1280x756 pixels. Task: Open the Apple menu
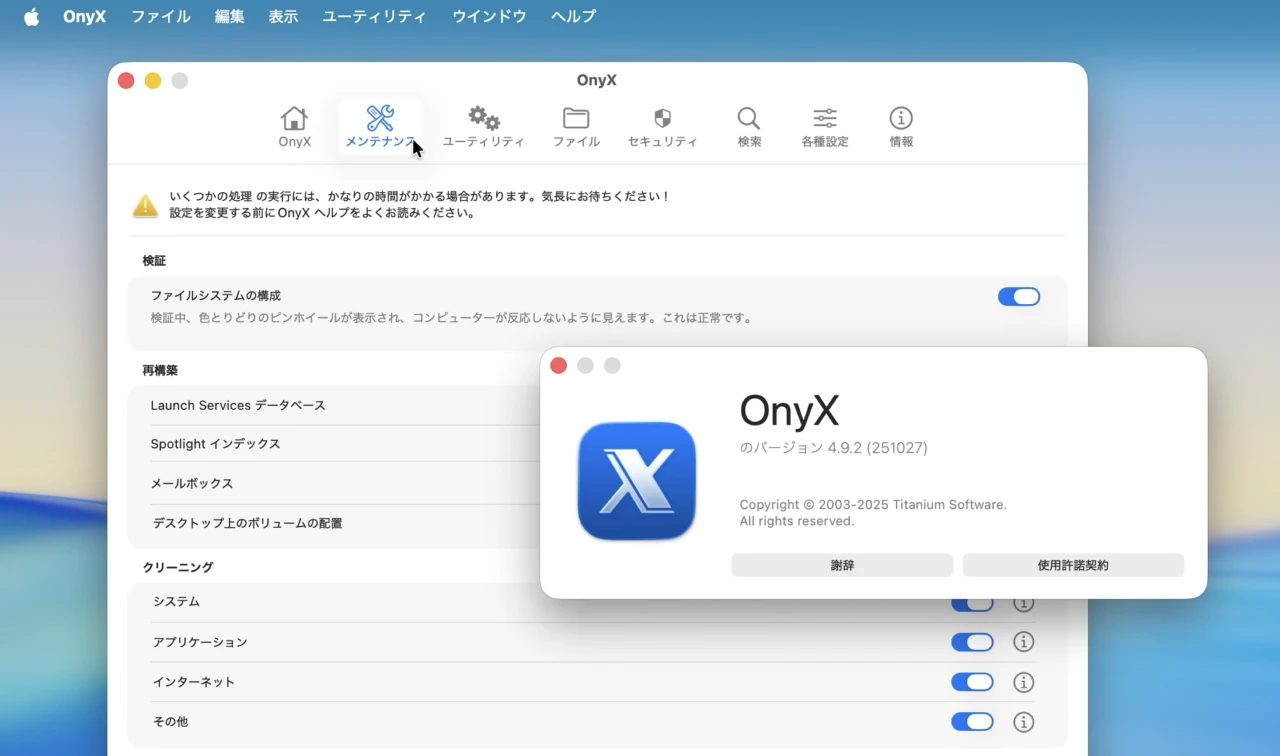point(31,16)
